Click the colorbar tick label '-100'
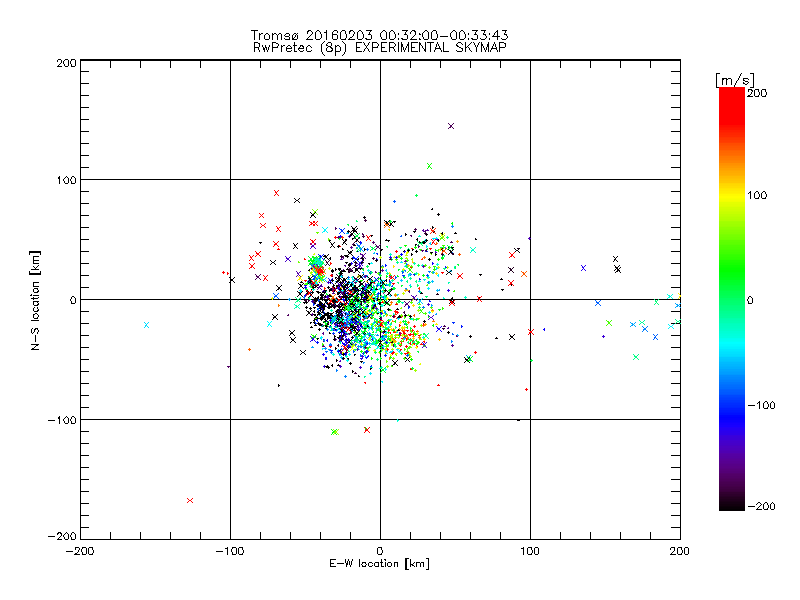 [761, 405]
